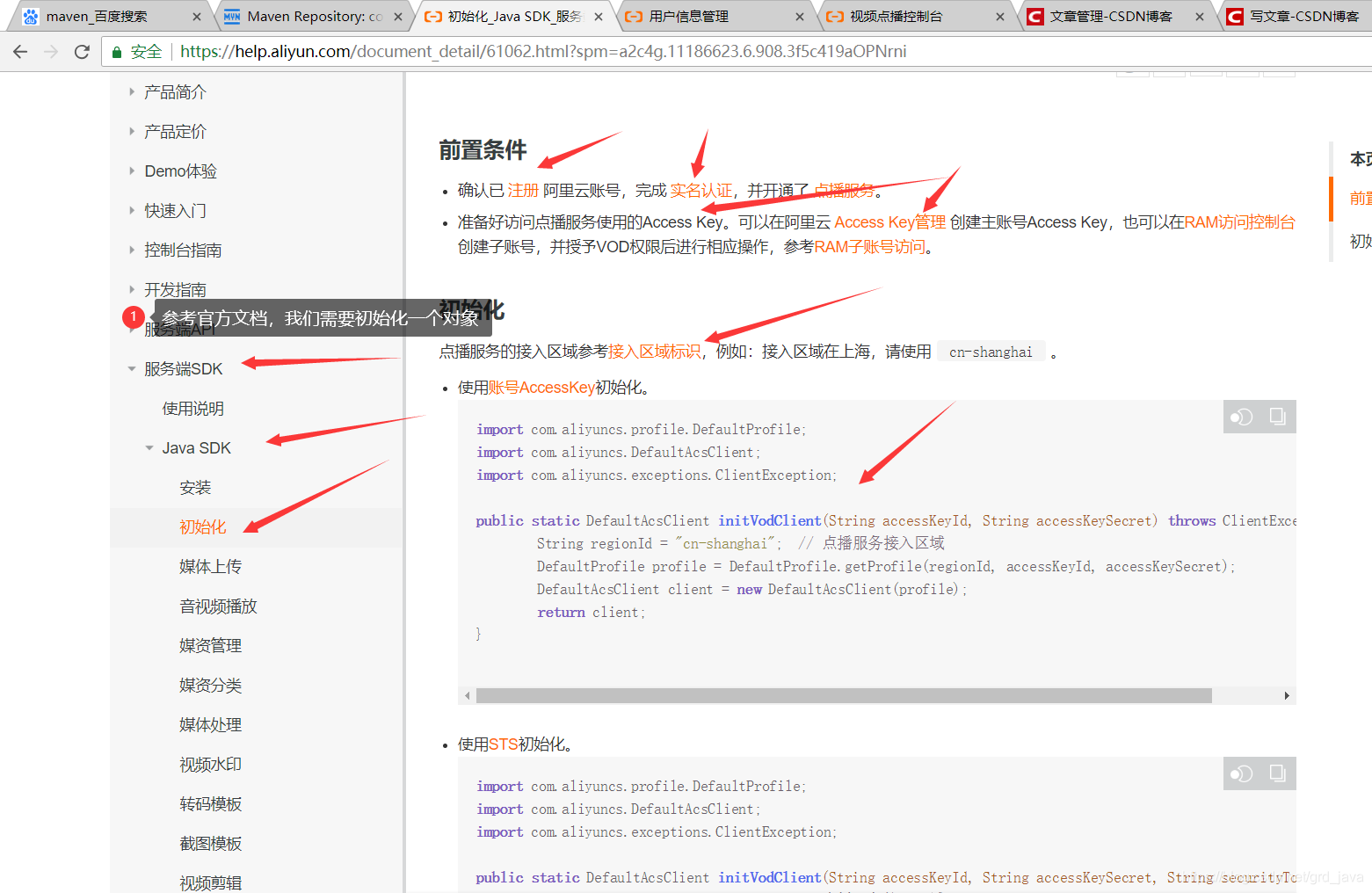Click the 前置条件 heading

point(483,150)
